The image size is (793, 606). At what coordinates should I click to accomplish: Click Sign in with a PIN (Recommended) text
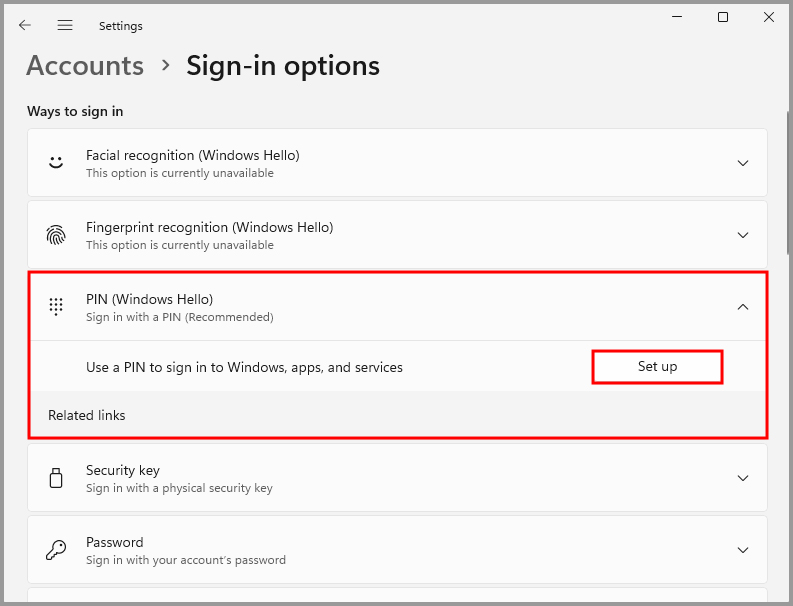(180, 317)
